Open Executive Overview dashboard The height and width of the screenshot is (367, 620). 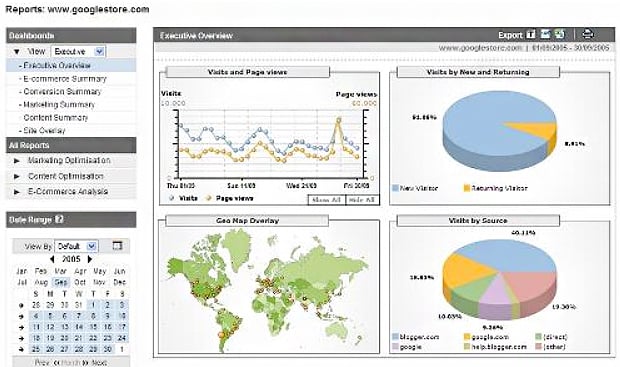[x=57, y=66]
